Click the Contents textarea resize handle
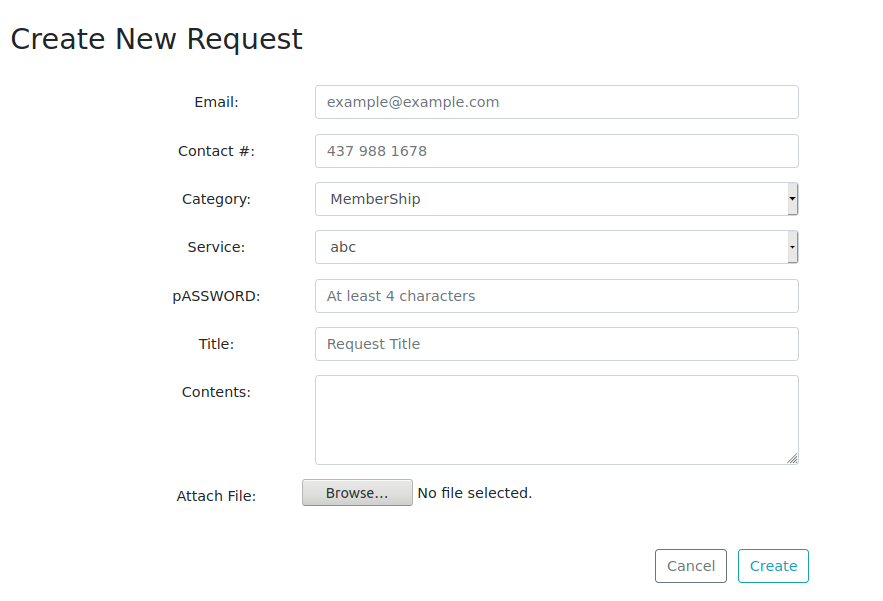The image size is (883, 601). (x=792, y=458)
